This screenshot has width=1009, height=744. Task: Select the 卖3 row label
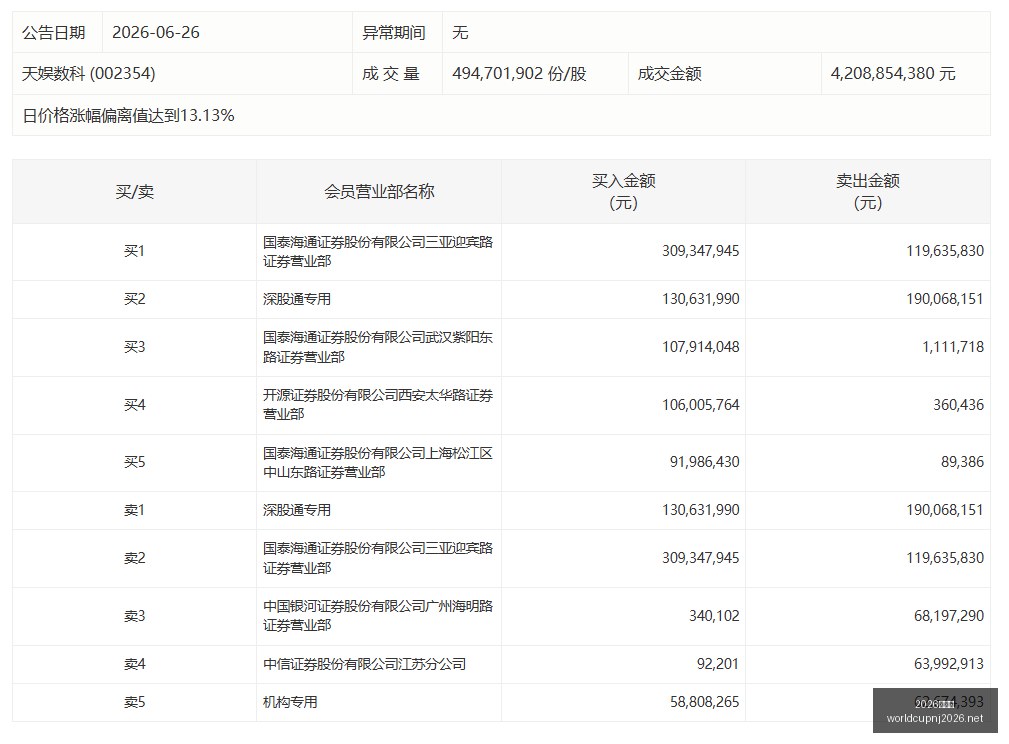[x=134, y=616]
